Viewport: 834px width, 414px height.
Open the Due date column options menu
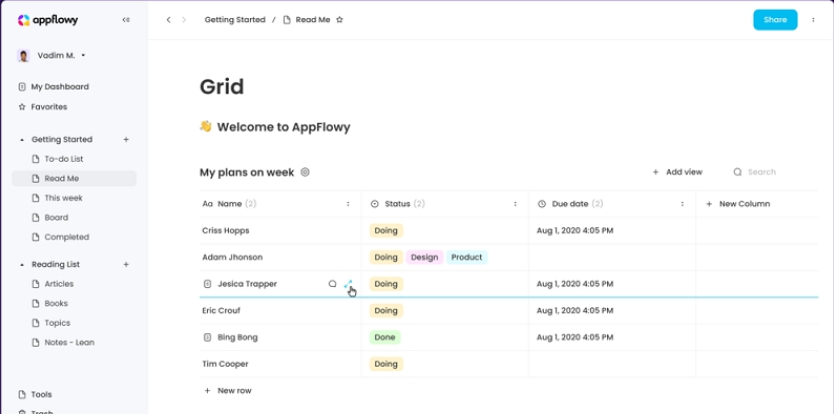682,204
